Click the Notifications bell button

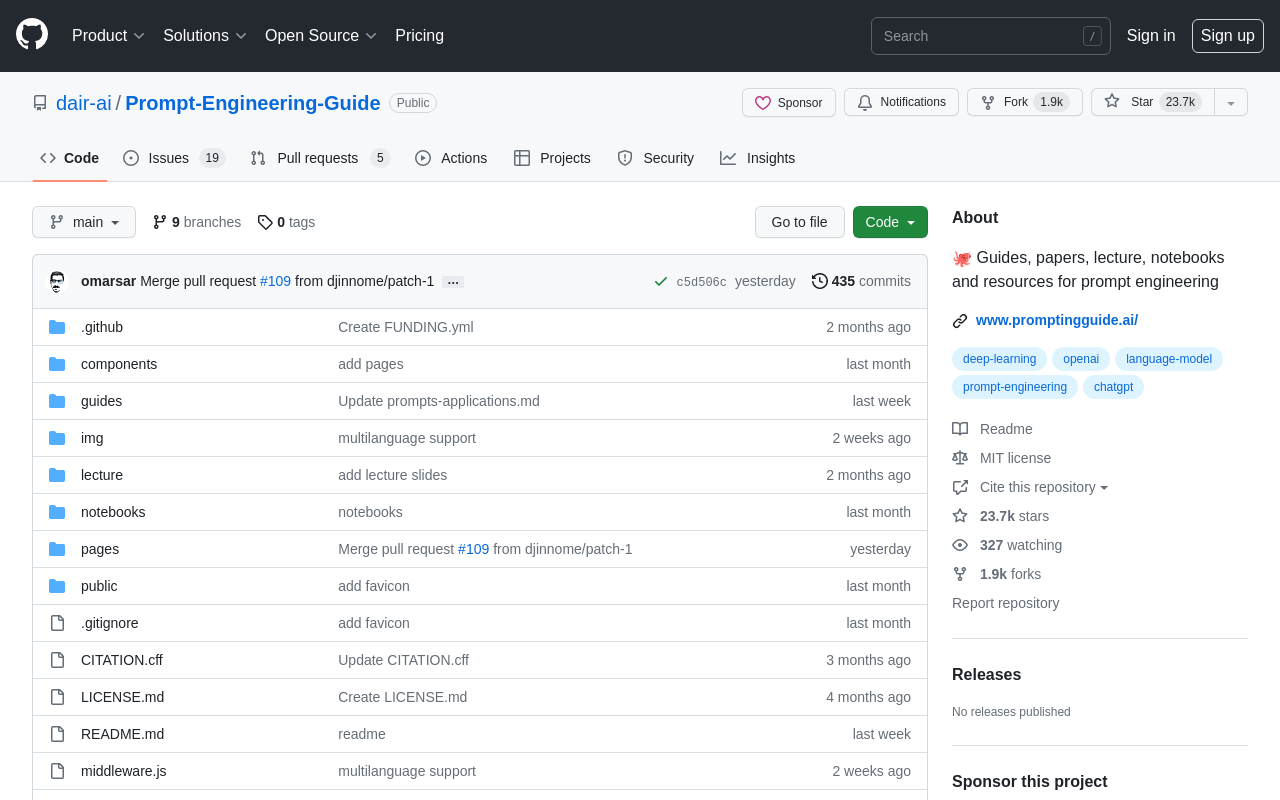click(901, 102)
